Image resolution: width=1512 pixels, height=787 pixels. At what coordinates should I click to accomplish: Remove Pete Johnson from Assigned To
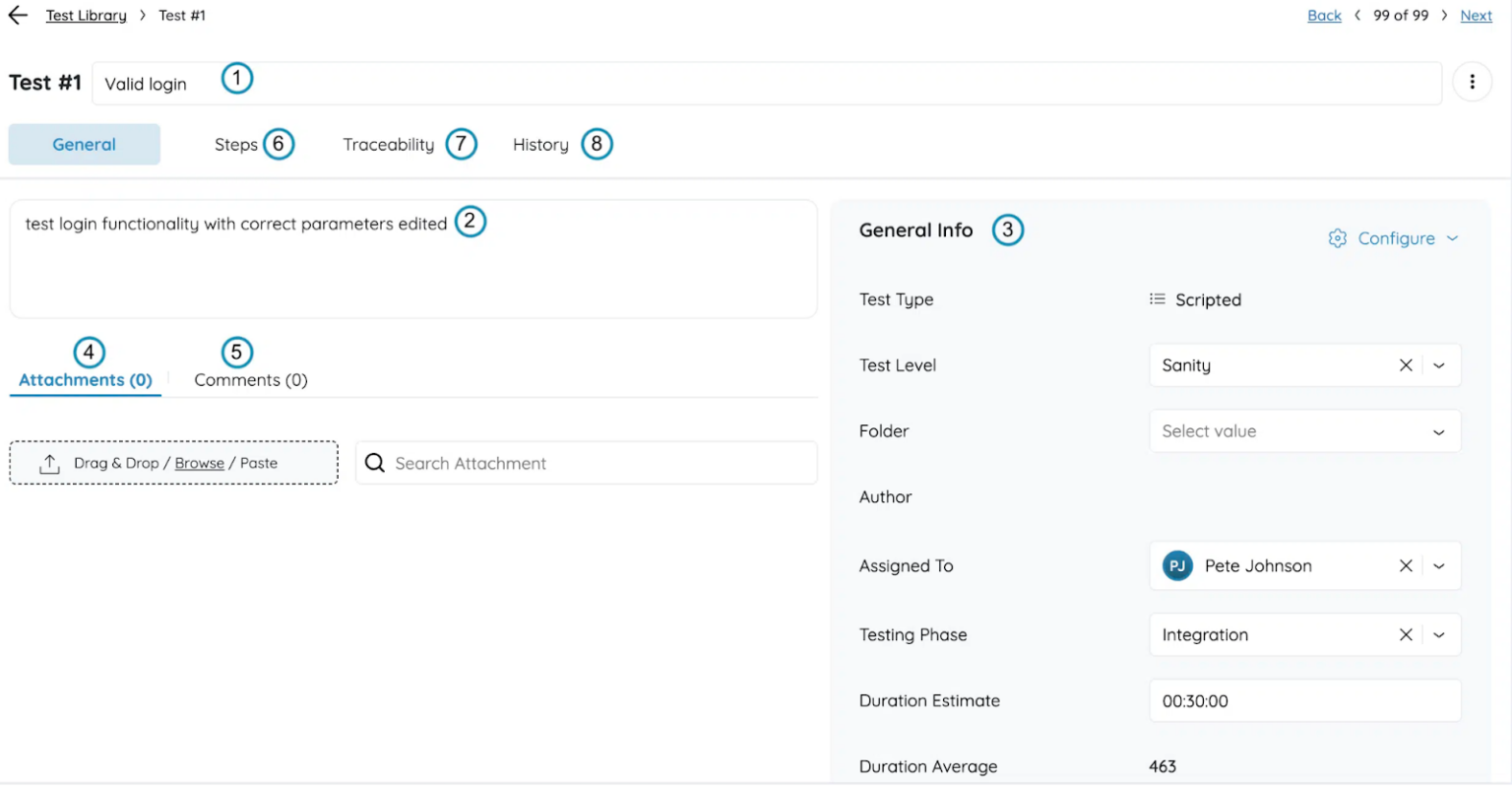[x=1406, y=566]
